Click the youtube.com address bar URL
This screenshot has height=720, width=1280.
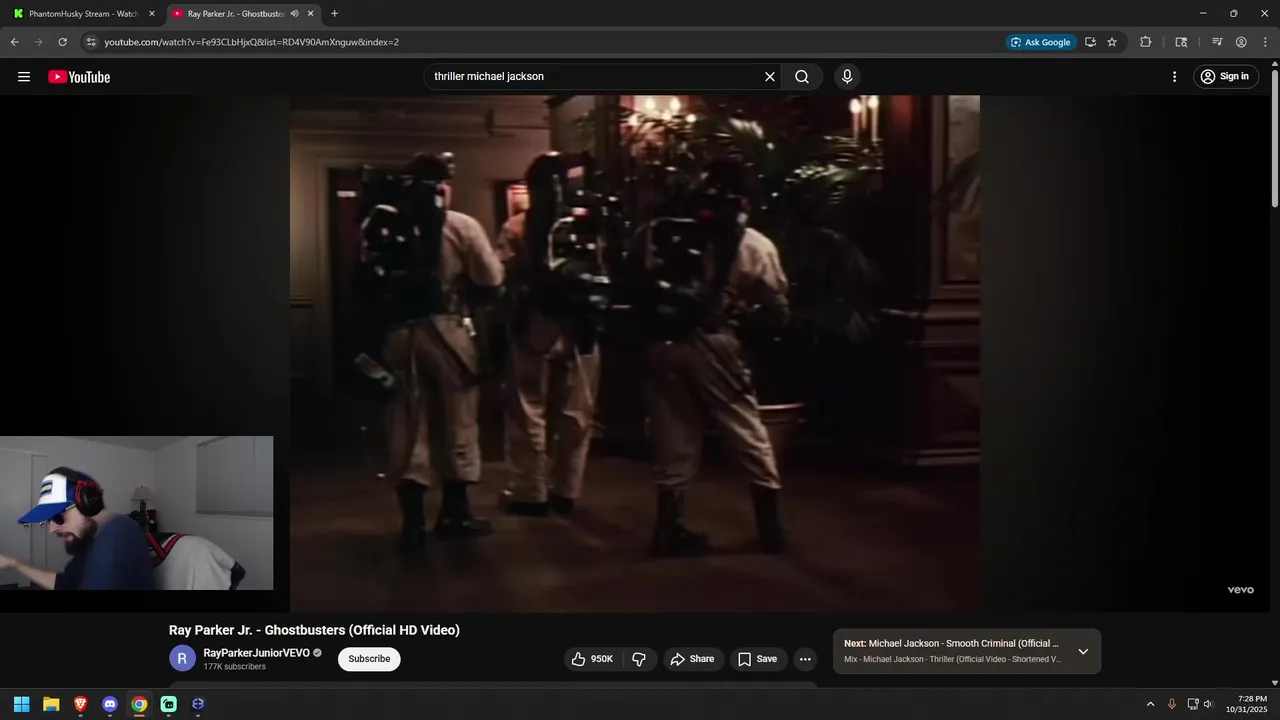(x=252, y=42)
